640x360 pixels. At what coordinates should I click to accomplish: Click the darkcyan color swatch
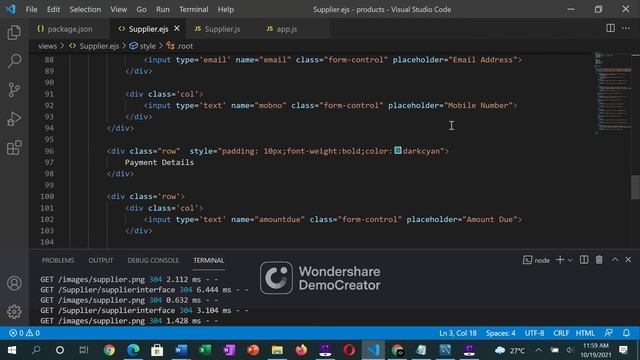click(x=398, y=151)
